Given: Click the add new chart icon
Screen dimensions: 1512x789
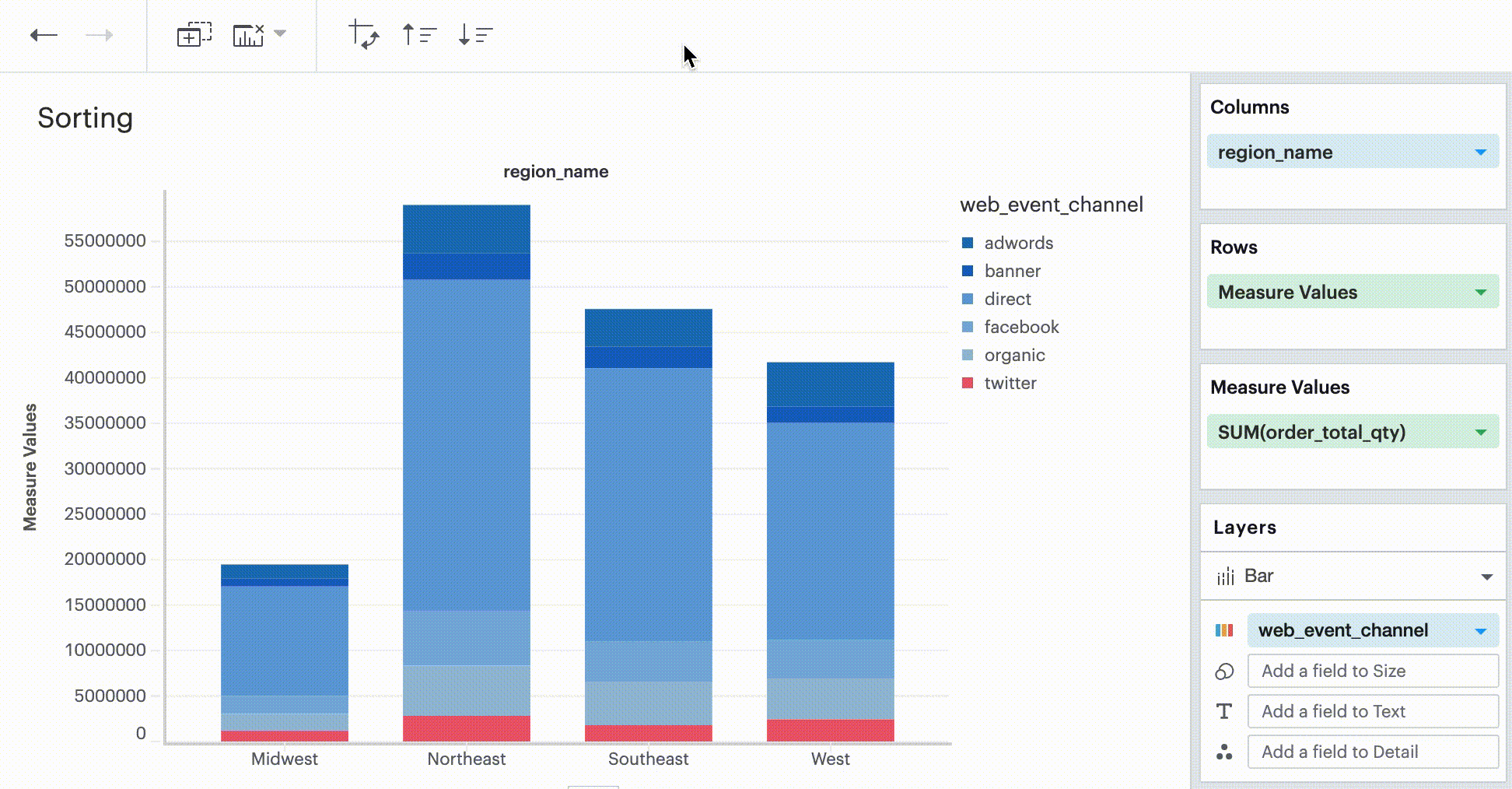Looking at the screenshot, I should coord(194,34).
